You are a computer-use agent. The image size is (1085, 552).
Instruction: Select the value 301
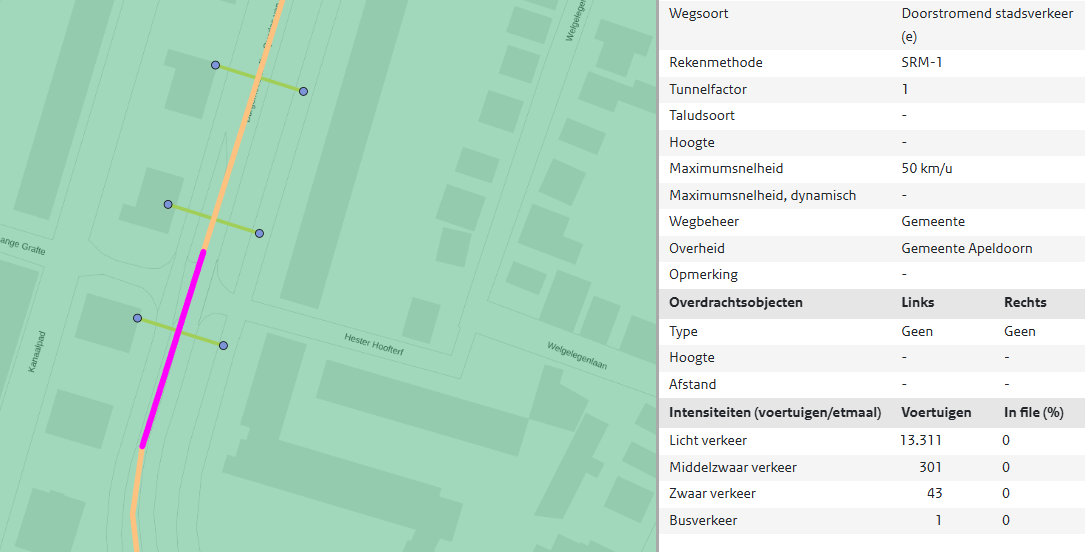click(x=931, y=468)
